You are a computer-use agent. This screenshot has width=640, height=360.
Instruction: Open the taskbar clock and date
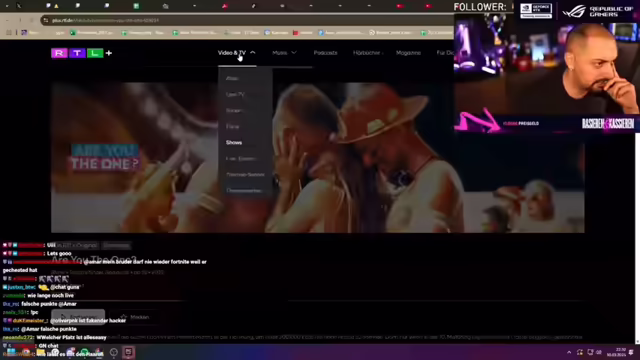(616, 352)
